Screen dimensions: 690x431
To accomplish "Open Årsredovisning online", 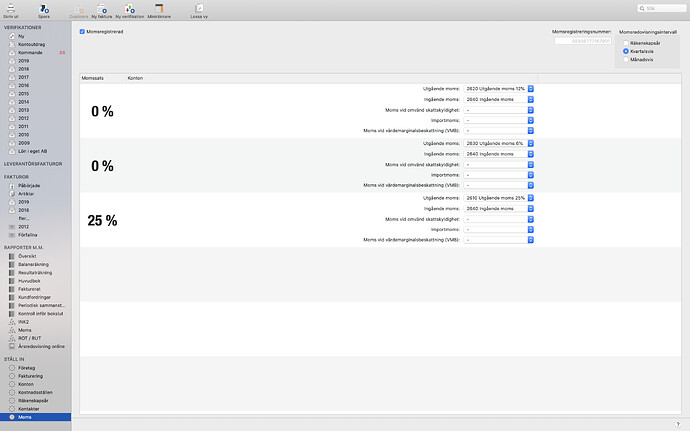I will click(41, 346).
